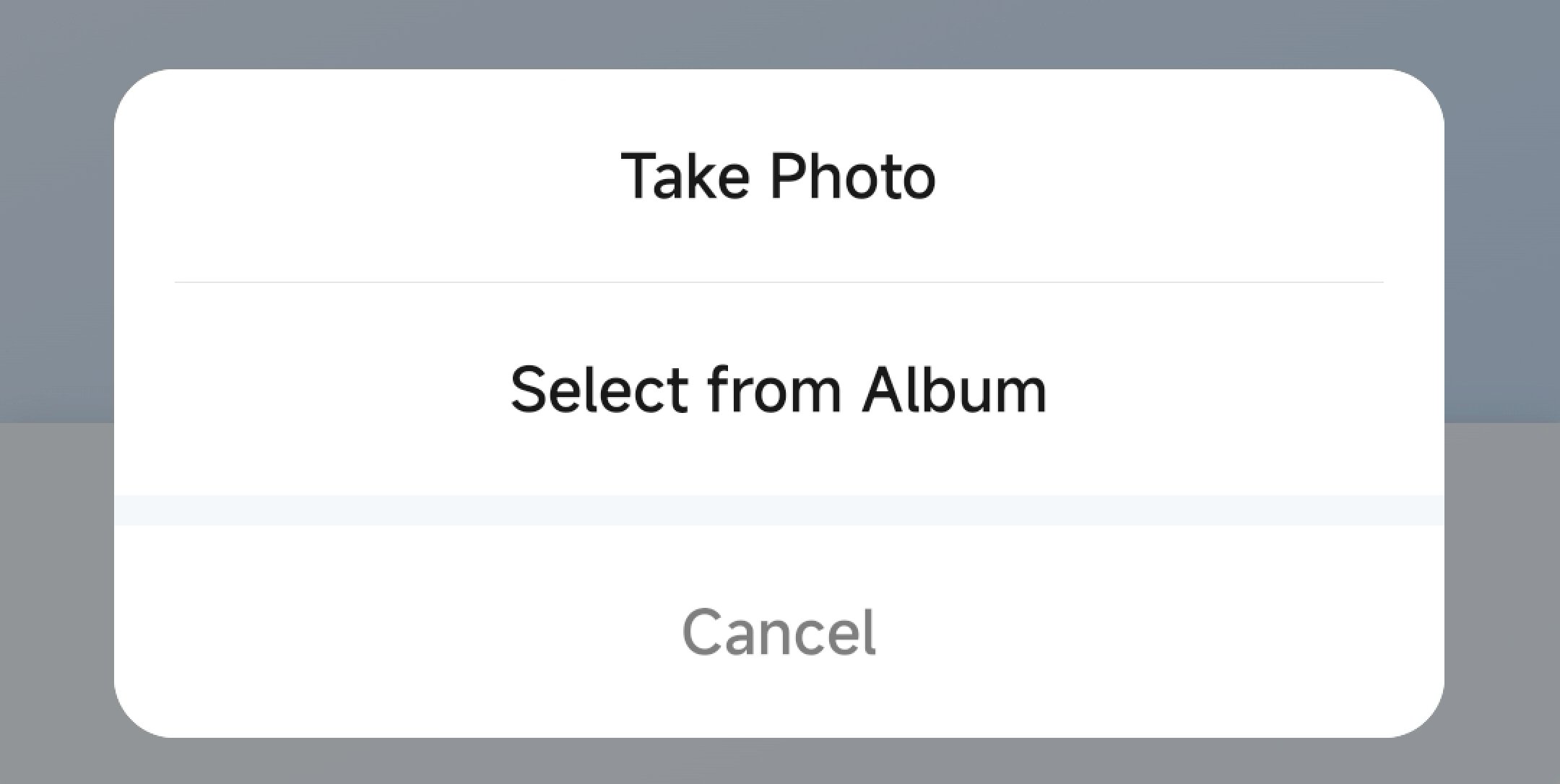The height and width of the screenshot is (784, 1560).
Task: Click the Take Photo label
Action: click(x=779, y=176)
